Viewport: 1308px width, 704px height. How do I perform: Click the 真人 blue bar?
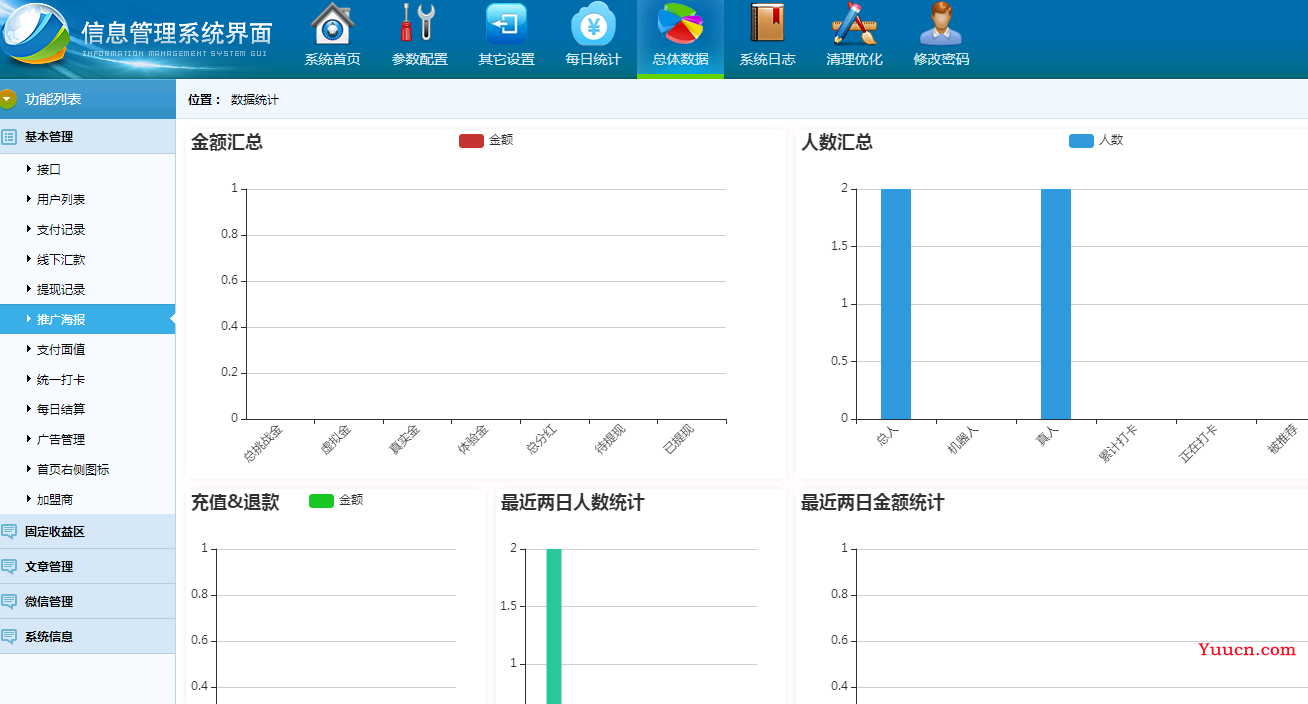[x=1056, y=304]
